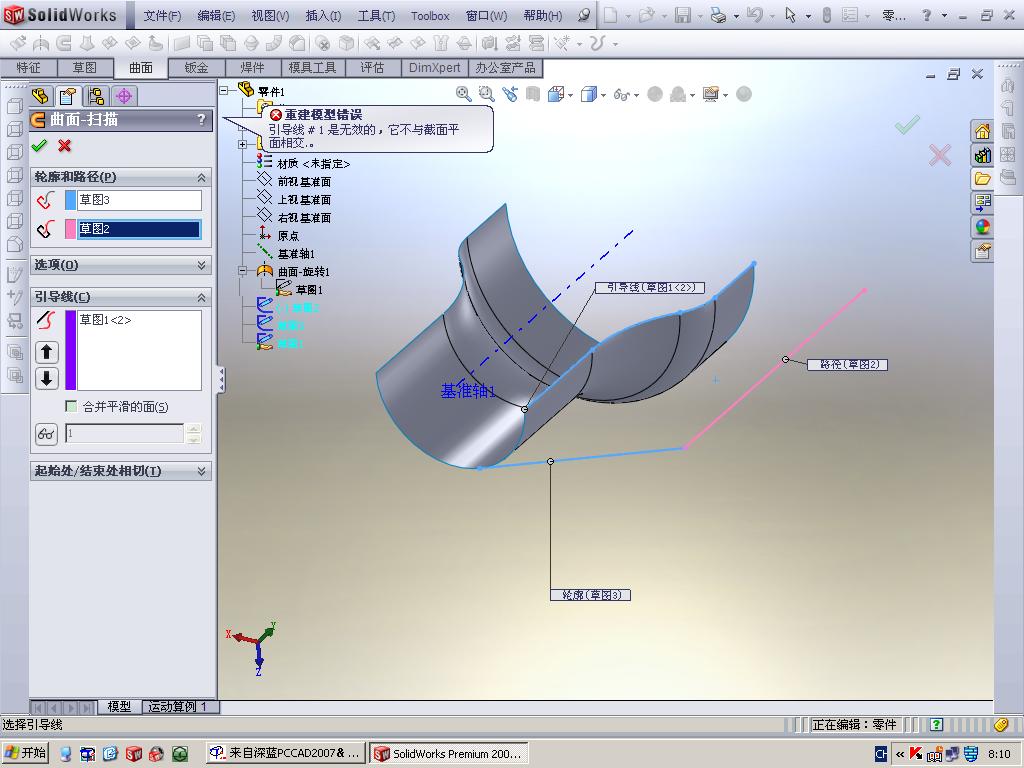Viewport: 1024px width, 768px height.
Task: Open the 来自深蓝PCCAD2007 taskbar window
Action: pos(285,753)
